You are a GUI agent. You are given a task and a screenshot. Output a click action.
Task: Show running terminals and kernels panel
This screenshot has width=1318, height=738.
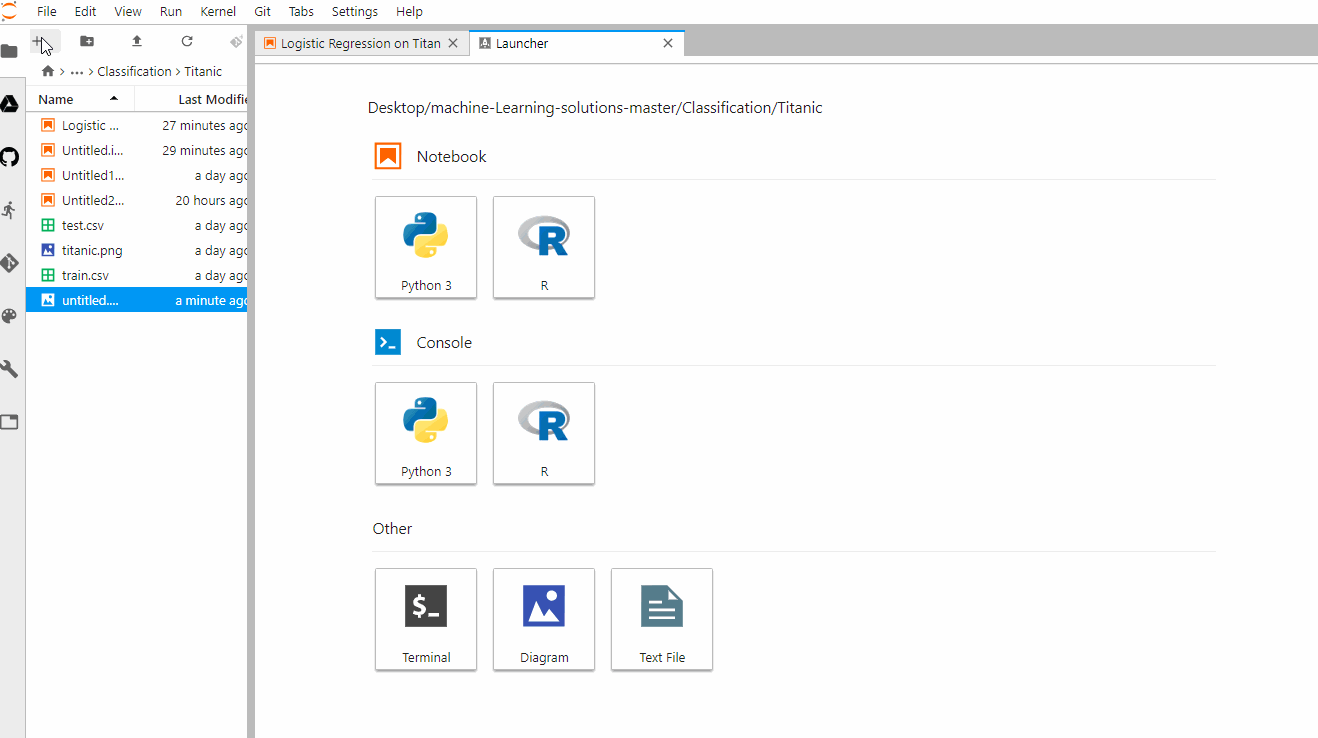click(10, 210)
